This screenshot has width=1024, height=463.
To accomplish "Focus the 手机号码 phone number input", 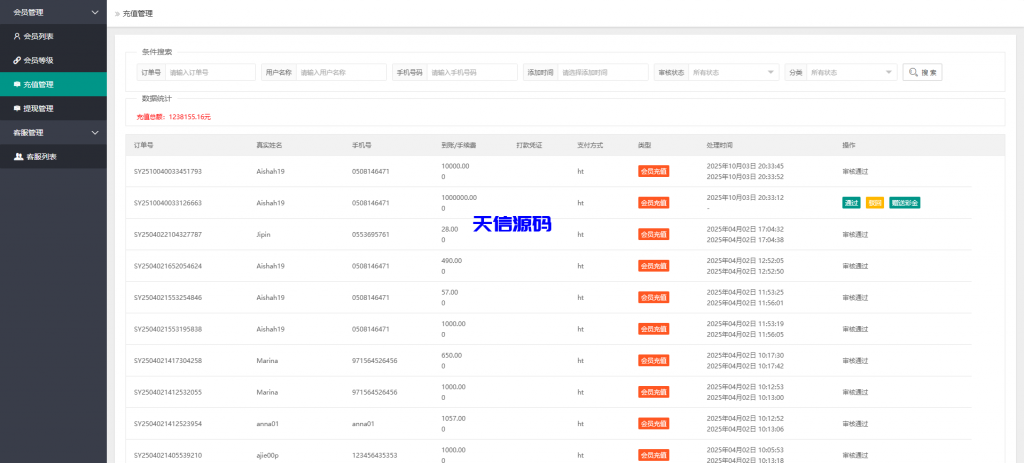I will pyautogui.click(x=472, y=72).
